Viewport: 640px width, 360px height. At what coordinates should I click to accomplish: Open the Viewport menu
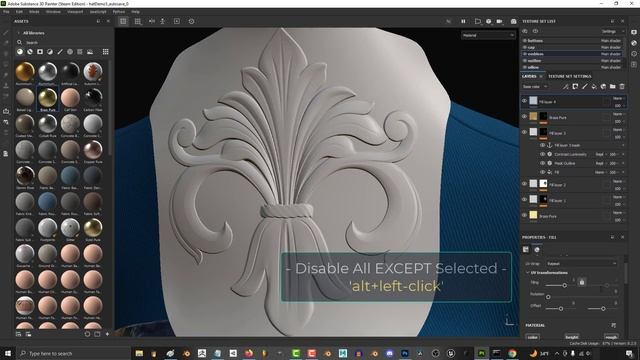point(75,12)
